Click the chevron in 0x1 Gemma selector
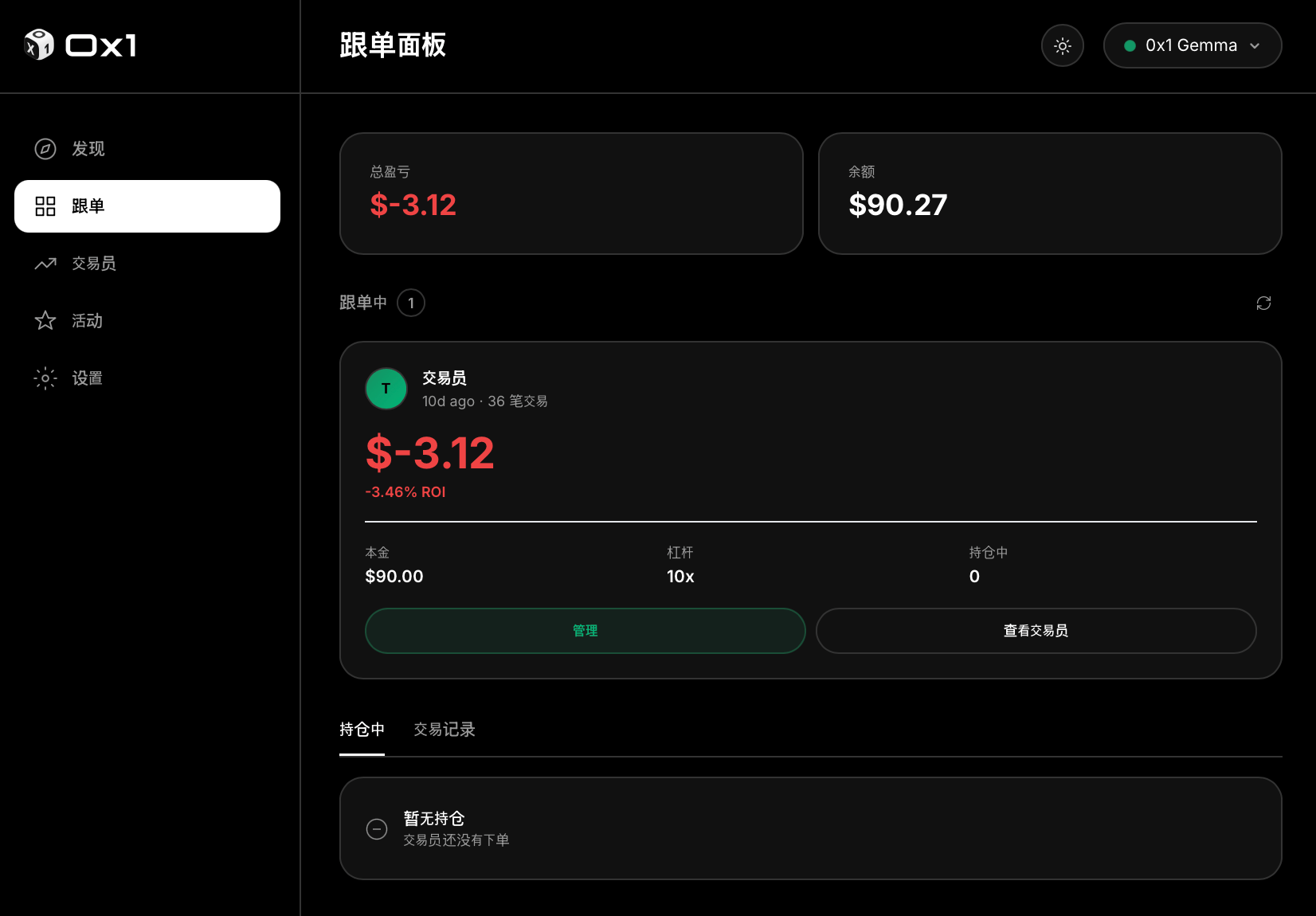 point(1255,46)
